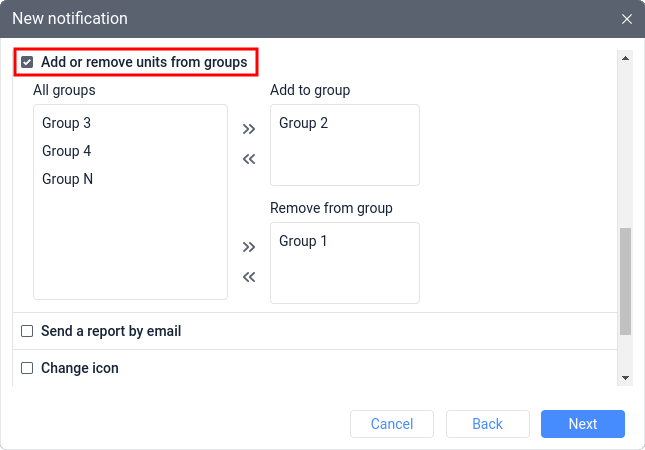Click empty area of All groups list
The height and width of the screenshot is (450, 645).
[130, 250]
